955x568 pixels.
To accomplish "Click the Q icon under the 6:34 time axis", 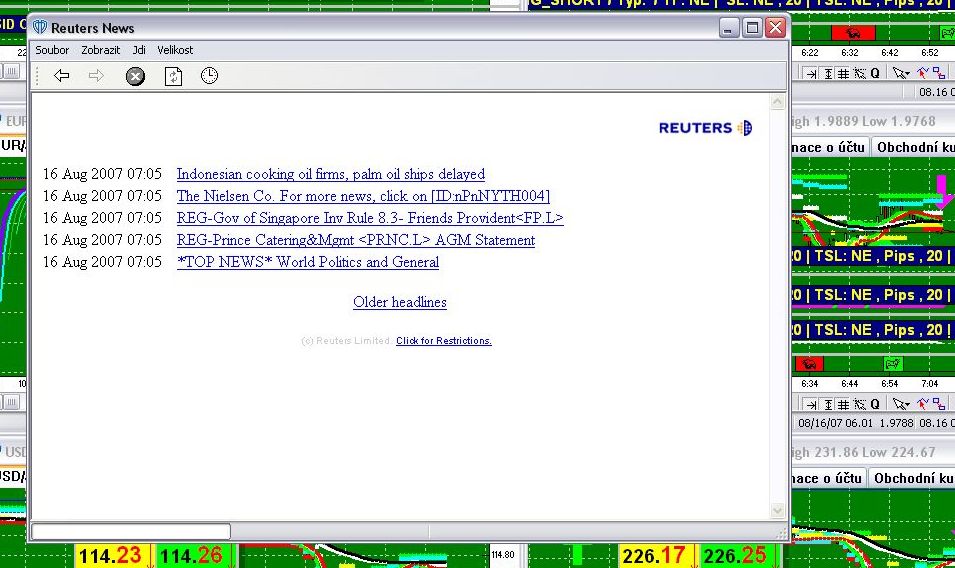I will point(875,404).
